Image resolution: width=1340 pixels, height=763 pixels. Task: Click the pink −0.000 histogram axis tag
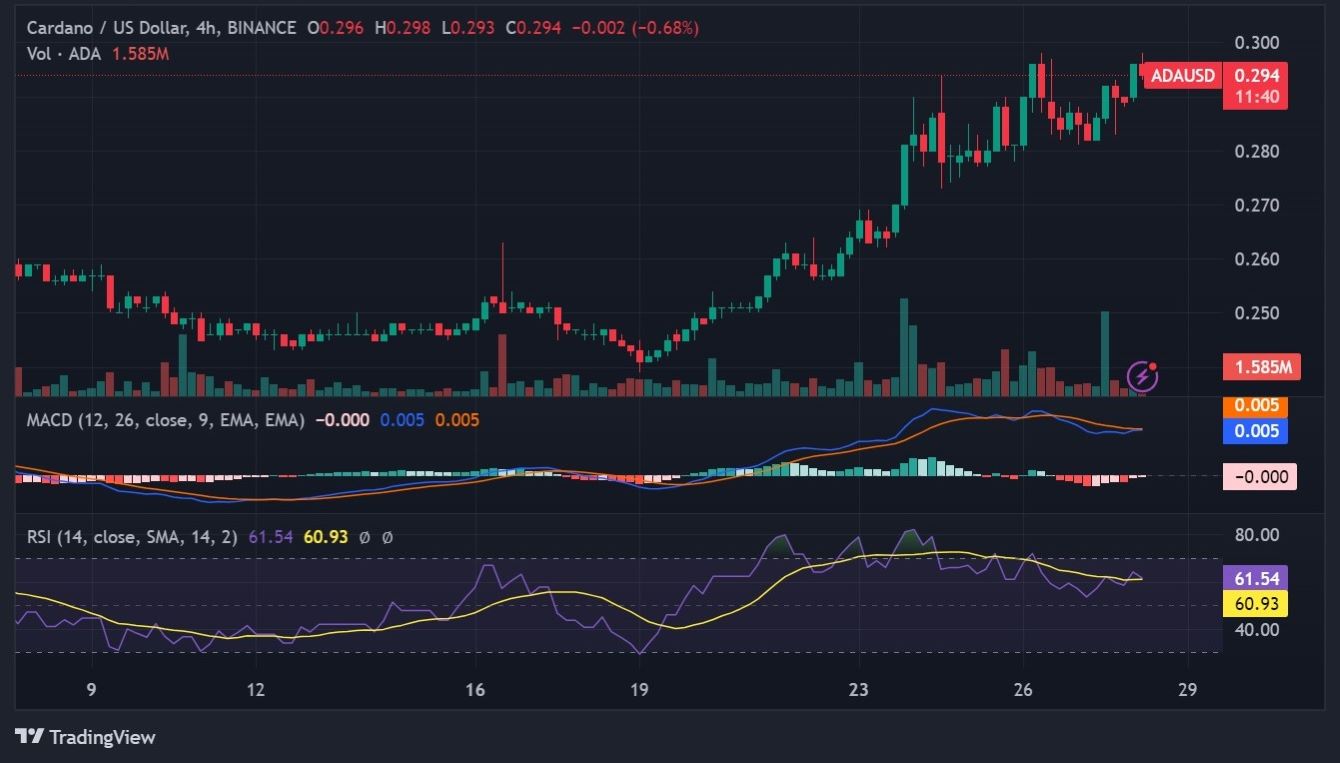tap(1260, 476)
